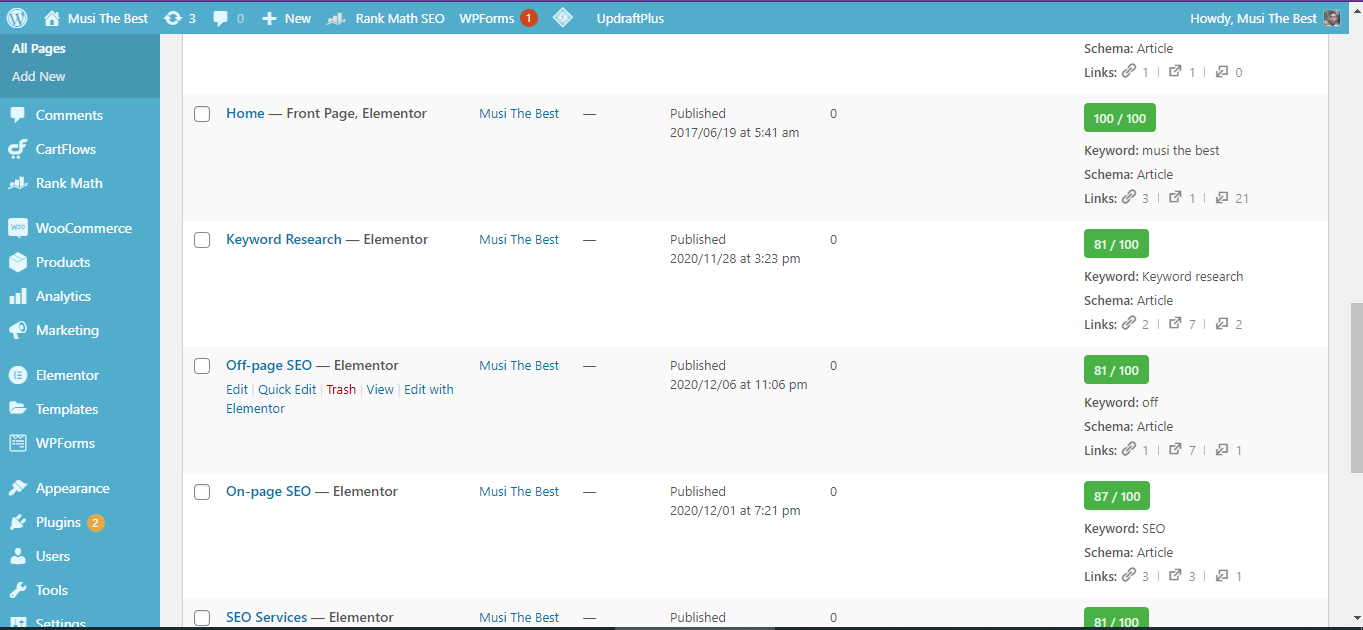Click Trash for the Off-page SEO page
Image resolution: width=1363 pixels, height=630 pixels.
coord(341,389)
